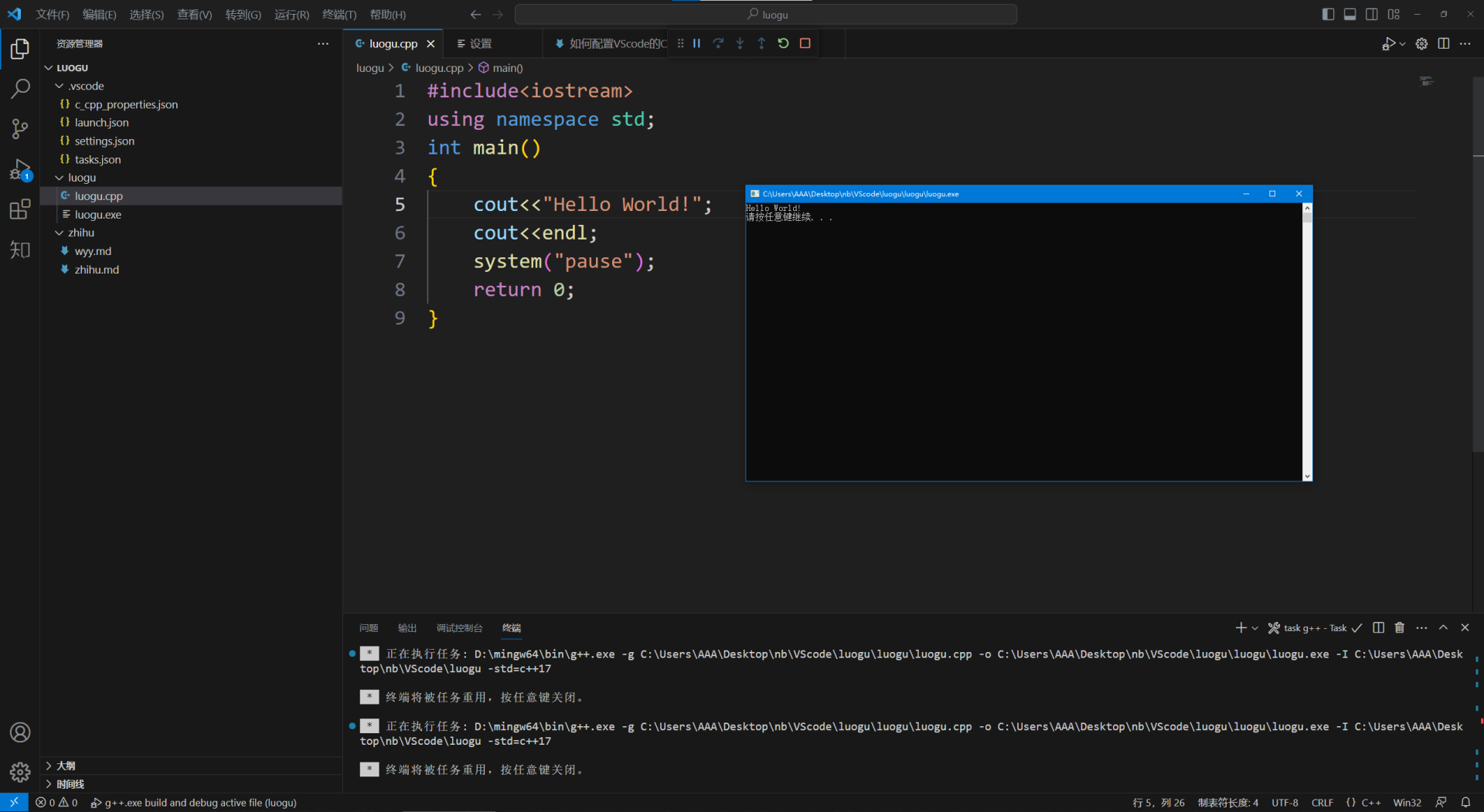Open the Extensions view
The height and width of the screenshot is (812, 1484).
coord(20,209)
